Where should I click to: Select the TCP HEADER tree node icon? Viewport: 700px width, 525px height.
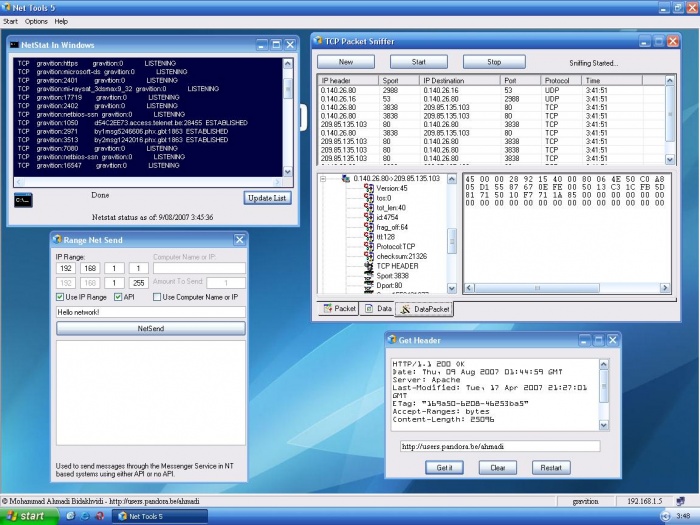(x=367, y=265)
